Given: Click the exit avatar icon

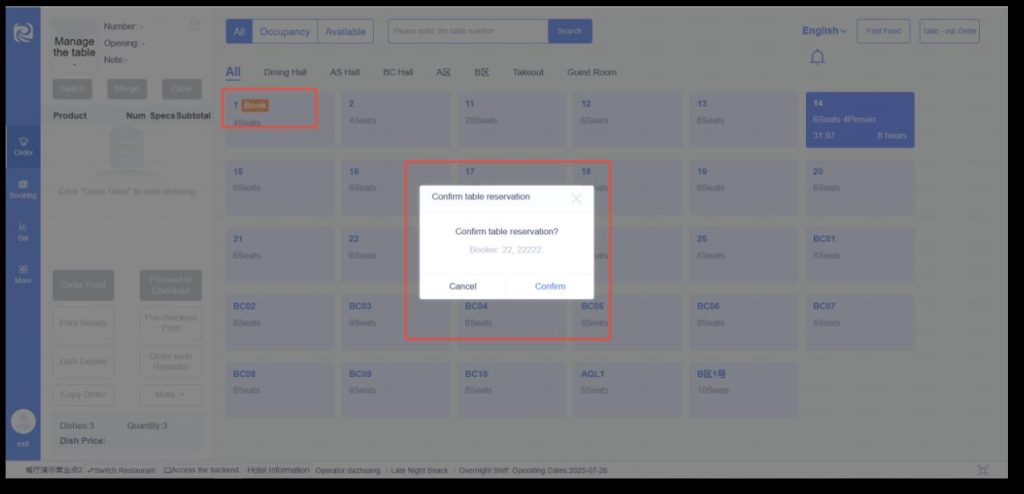Looking at the screenshot, I should [x=23, y=422].
